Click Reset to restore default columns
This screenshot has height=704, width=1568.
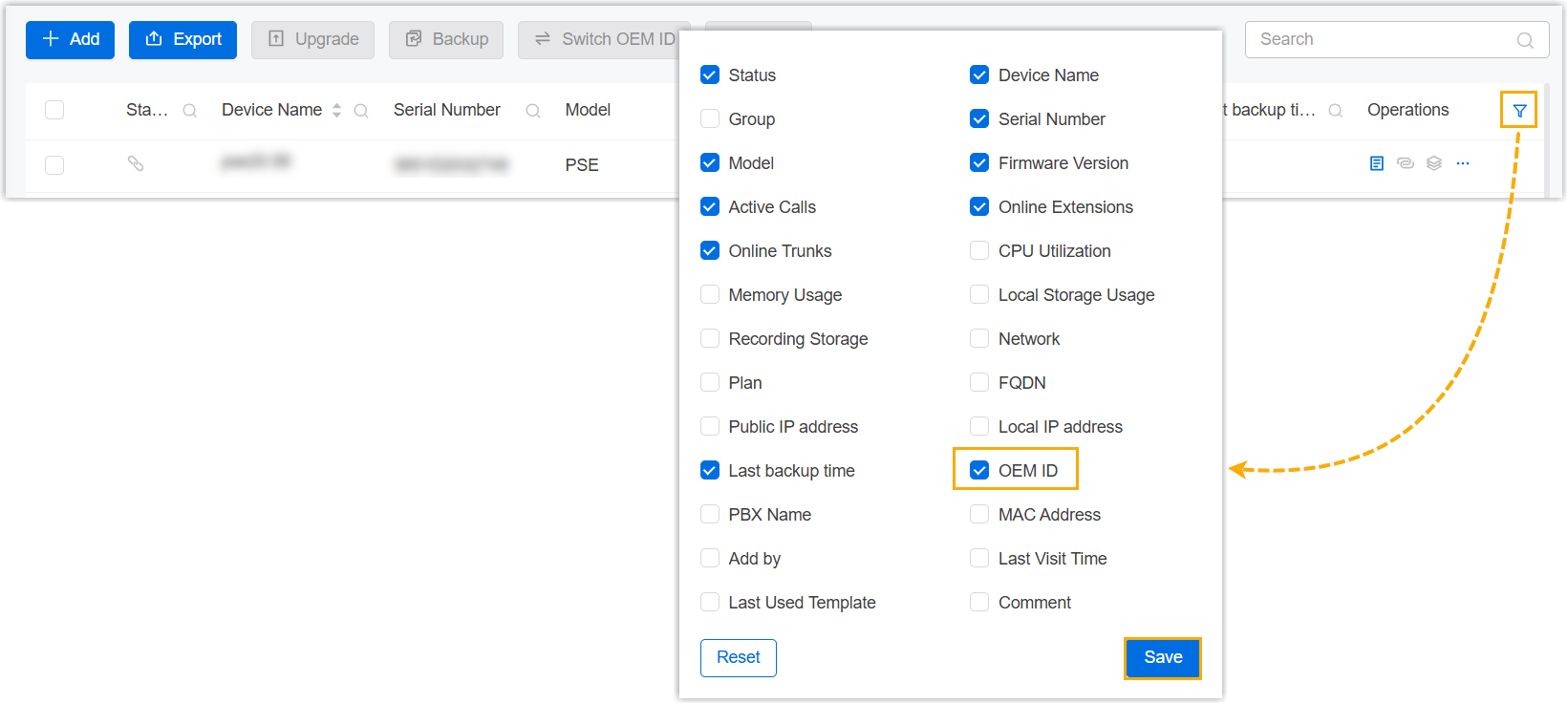point(738,657)
